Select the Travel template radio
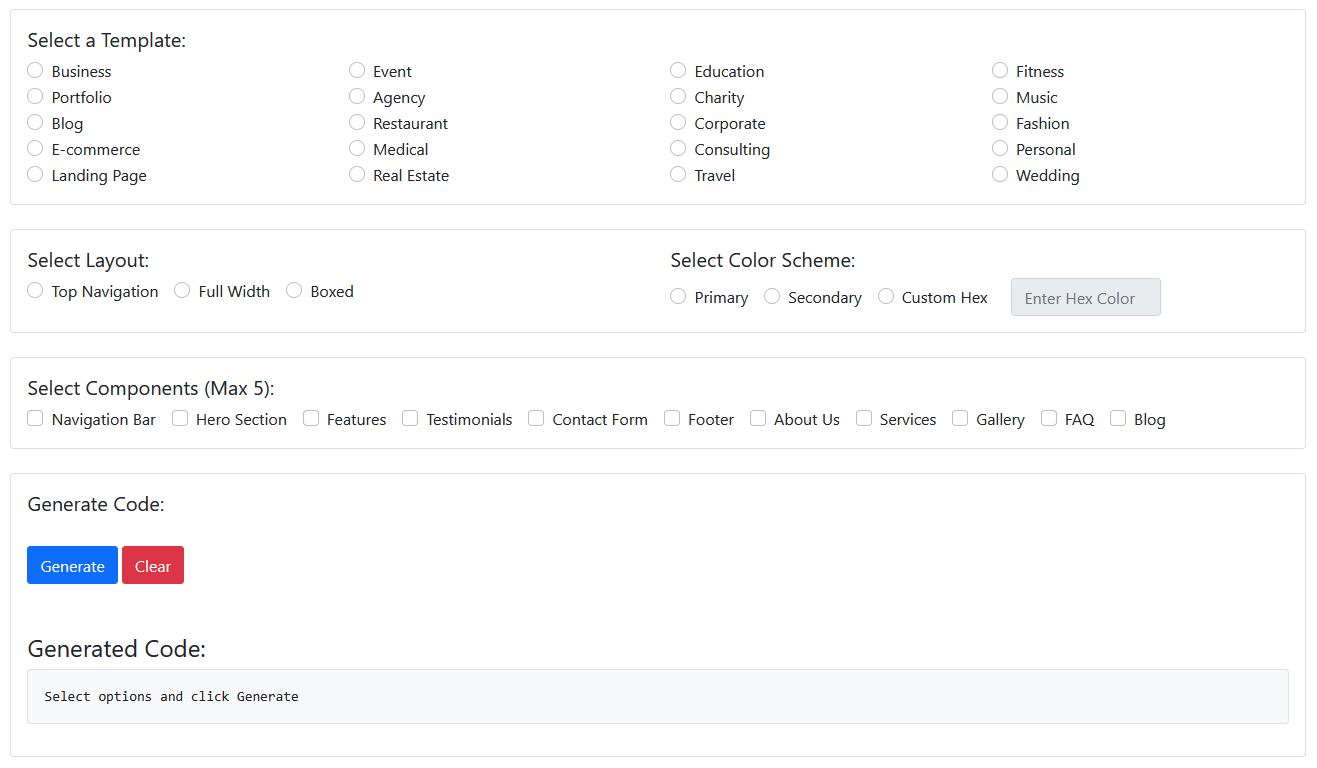This screenshot has width=1317, height=768. 678,174
